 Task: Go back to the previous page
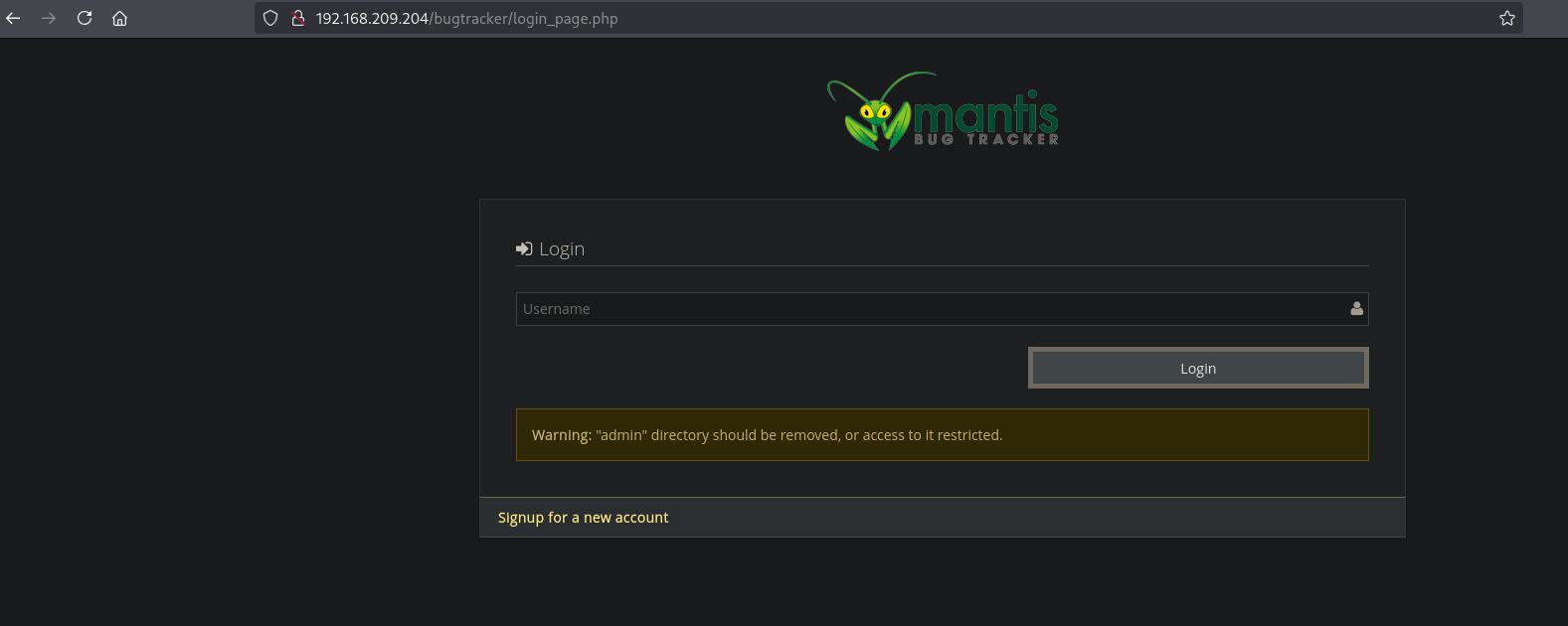coord(14,18)
